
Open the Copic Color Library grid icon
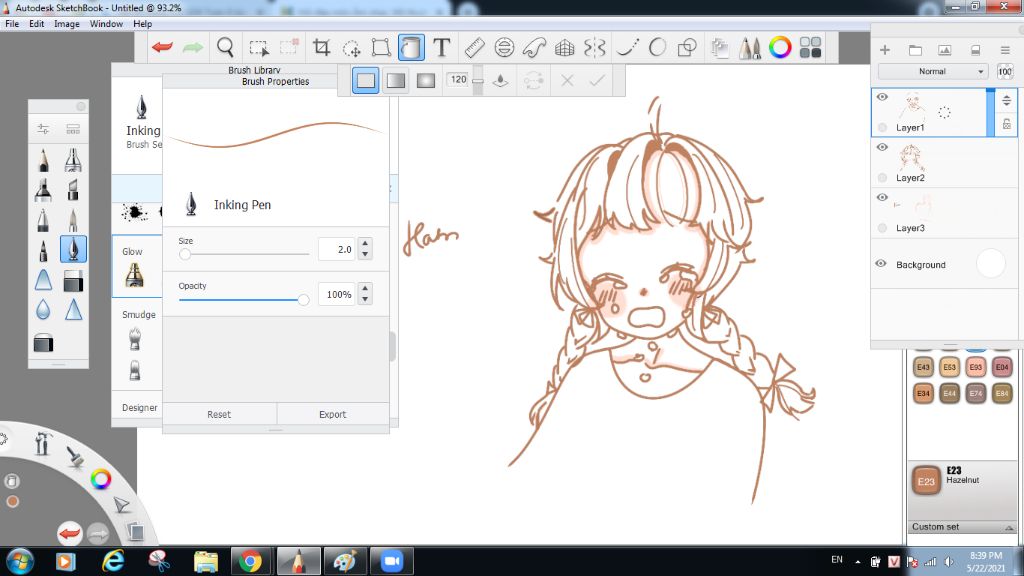[x=810, y=47]
